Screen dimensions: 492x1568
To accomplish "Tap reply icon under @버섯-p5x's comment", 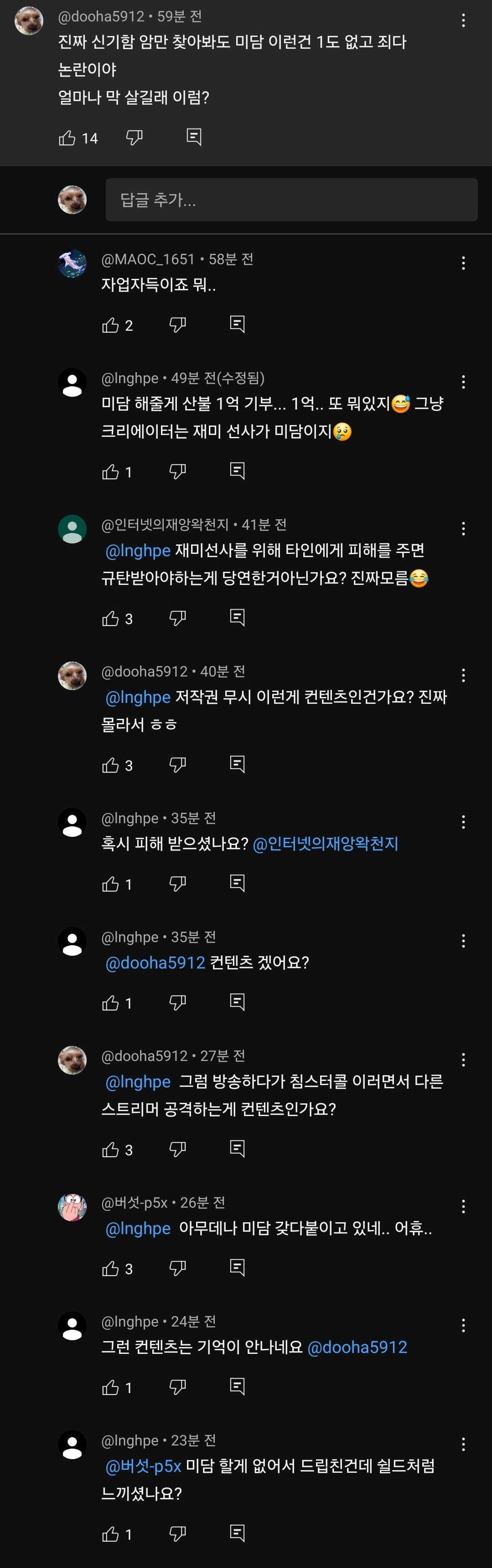I will 237,1267.
